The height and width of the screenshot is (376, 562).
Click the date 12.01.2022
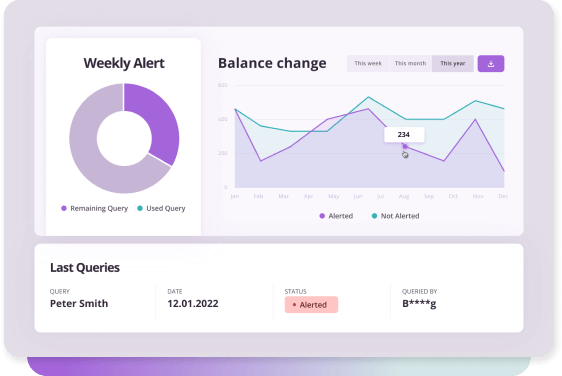(193, 304)
